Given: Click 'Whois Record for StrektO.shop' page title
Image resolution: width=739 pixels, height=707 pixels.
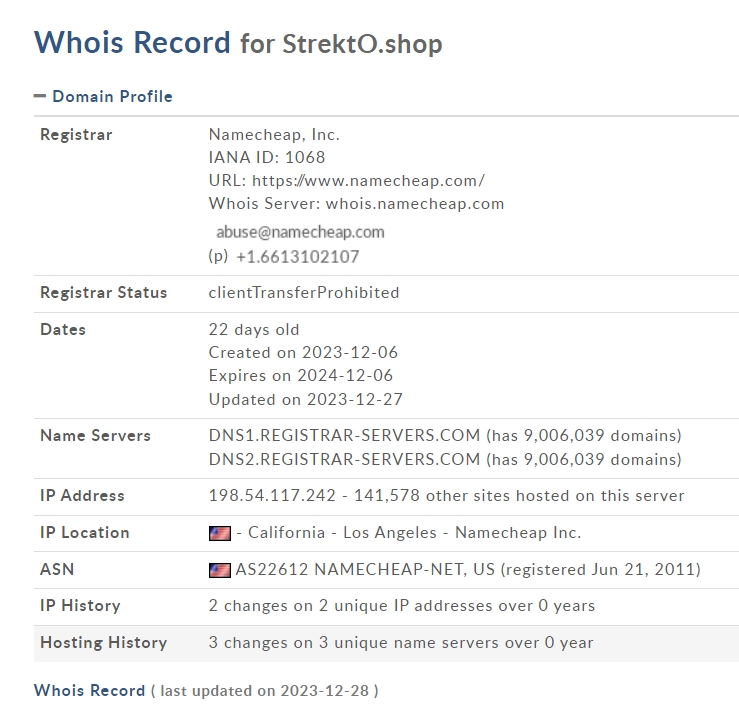Looking at the screenshot, I should pyautogui.click(x=238, y=43).
